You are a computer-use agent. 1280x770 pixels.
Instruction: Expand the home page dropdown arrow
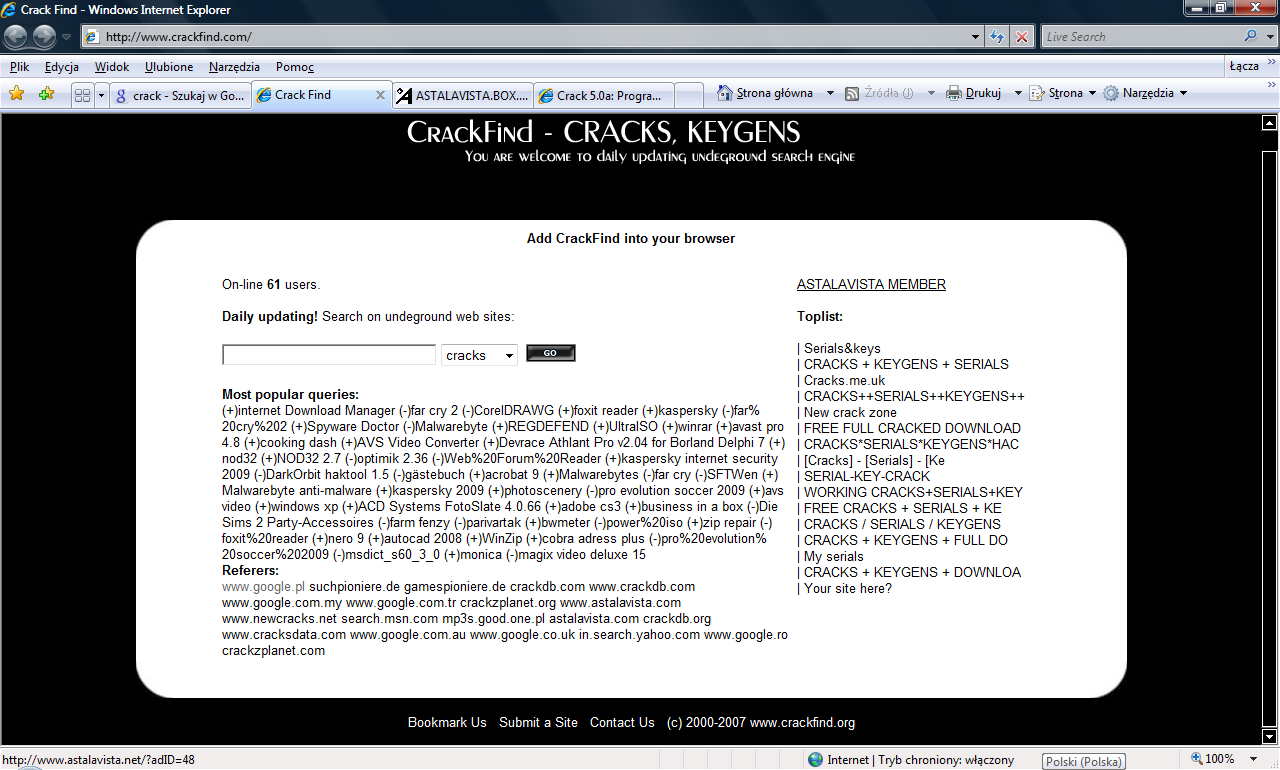[830, 93]
